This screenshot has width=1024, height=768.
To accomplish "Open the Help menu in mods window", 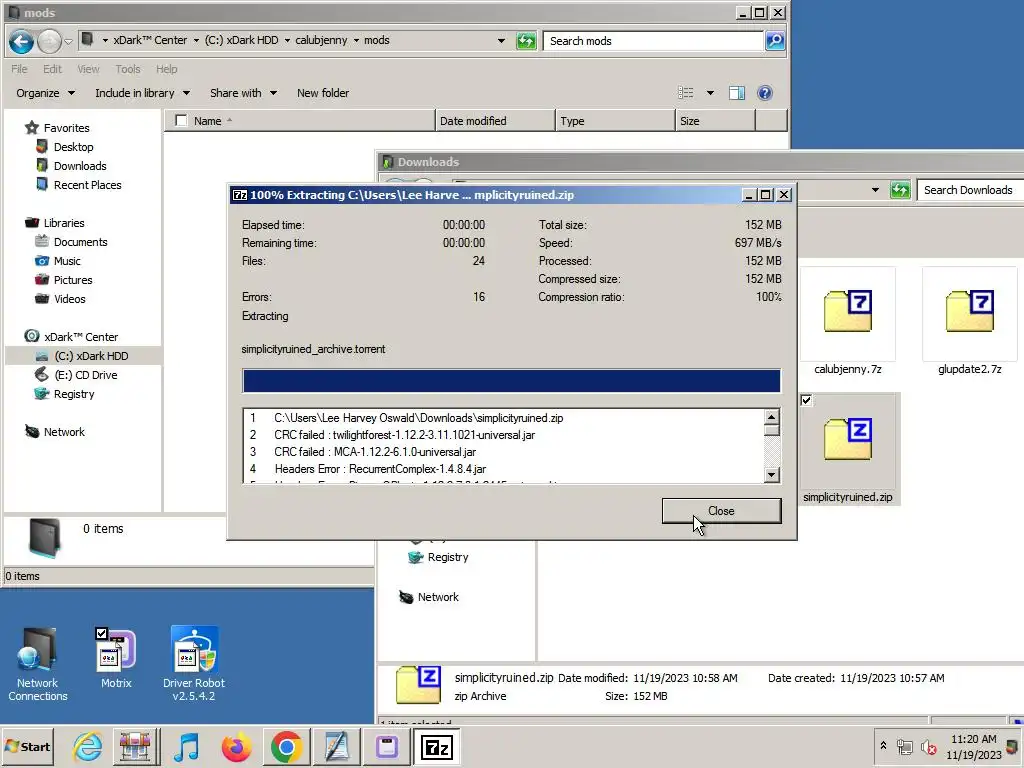I will pyautogui.click(x=167, y=69).
